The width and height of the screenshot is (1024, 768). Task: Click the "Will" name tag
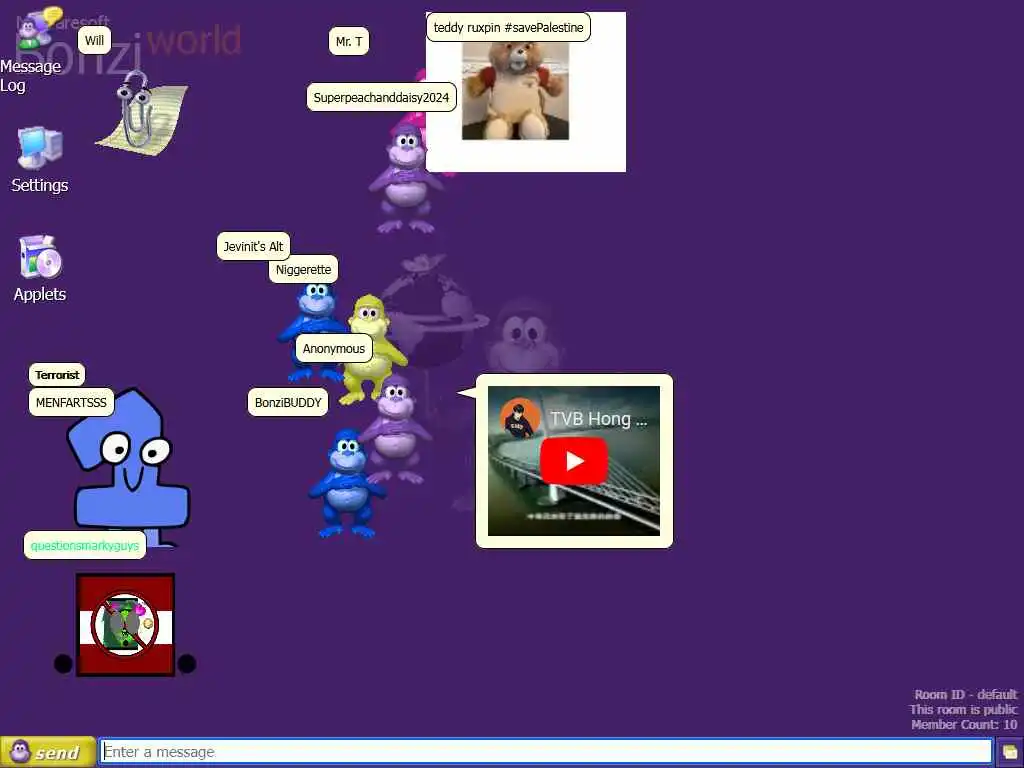pyautogui.click(x=95, y=40)
